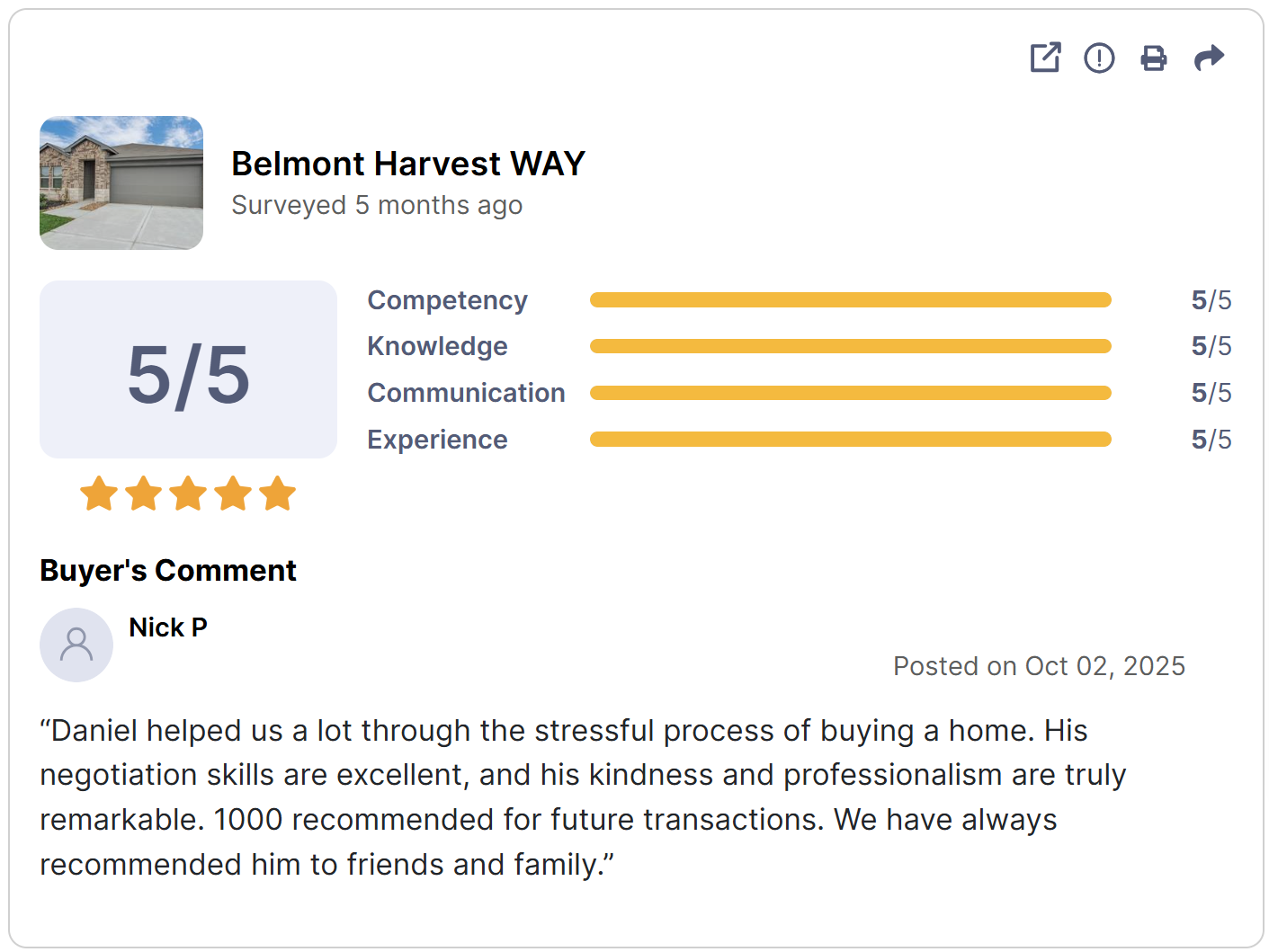Click the Experience rating bar
The height and width of the screenshot is (952, 1269).
(x=850, y=440)
